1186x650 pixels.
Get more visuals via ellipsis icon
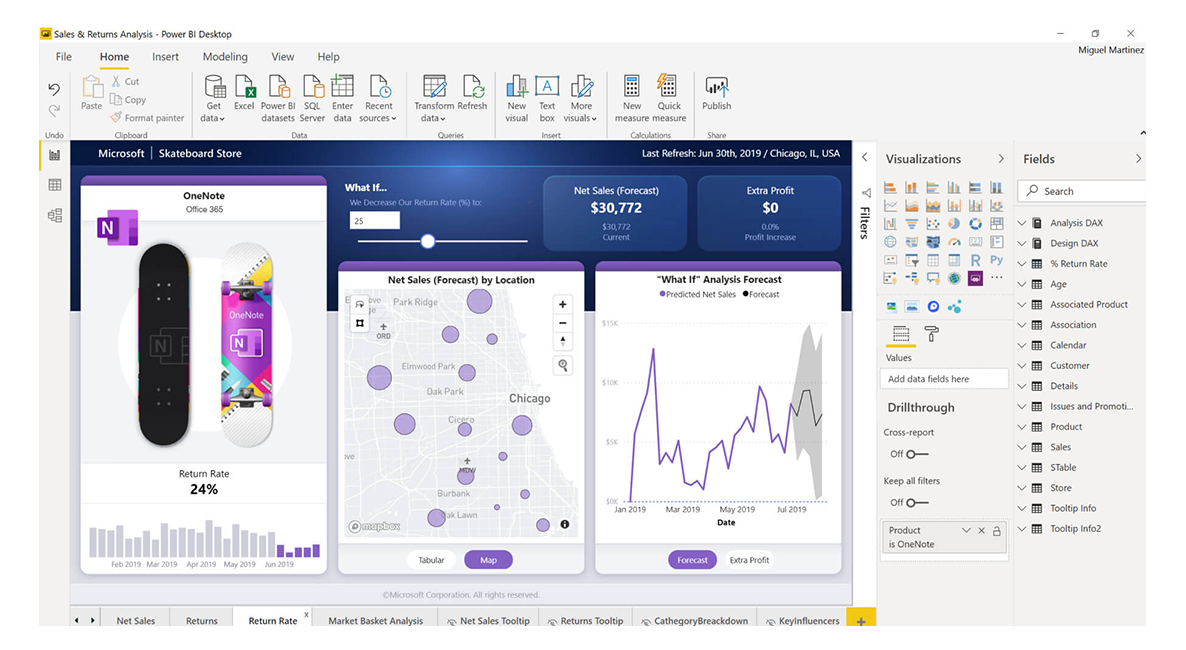click(996, 278)
